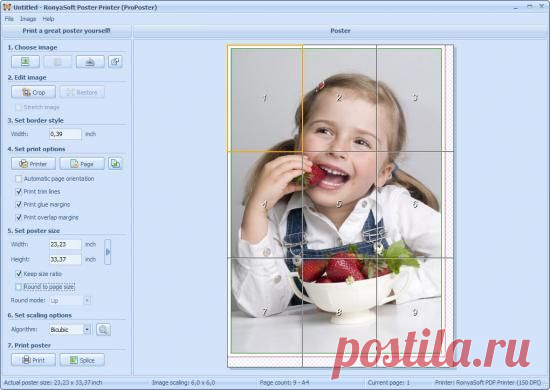Screen dimensions: 550x390
Task: Select poster page 7 in preview
Action: coord(265,312)
